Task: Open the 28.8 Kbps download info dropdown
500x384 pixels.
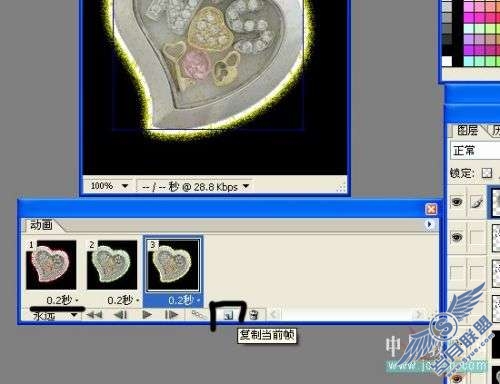Action: pos(246,186)
